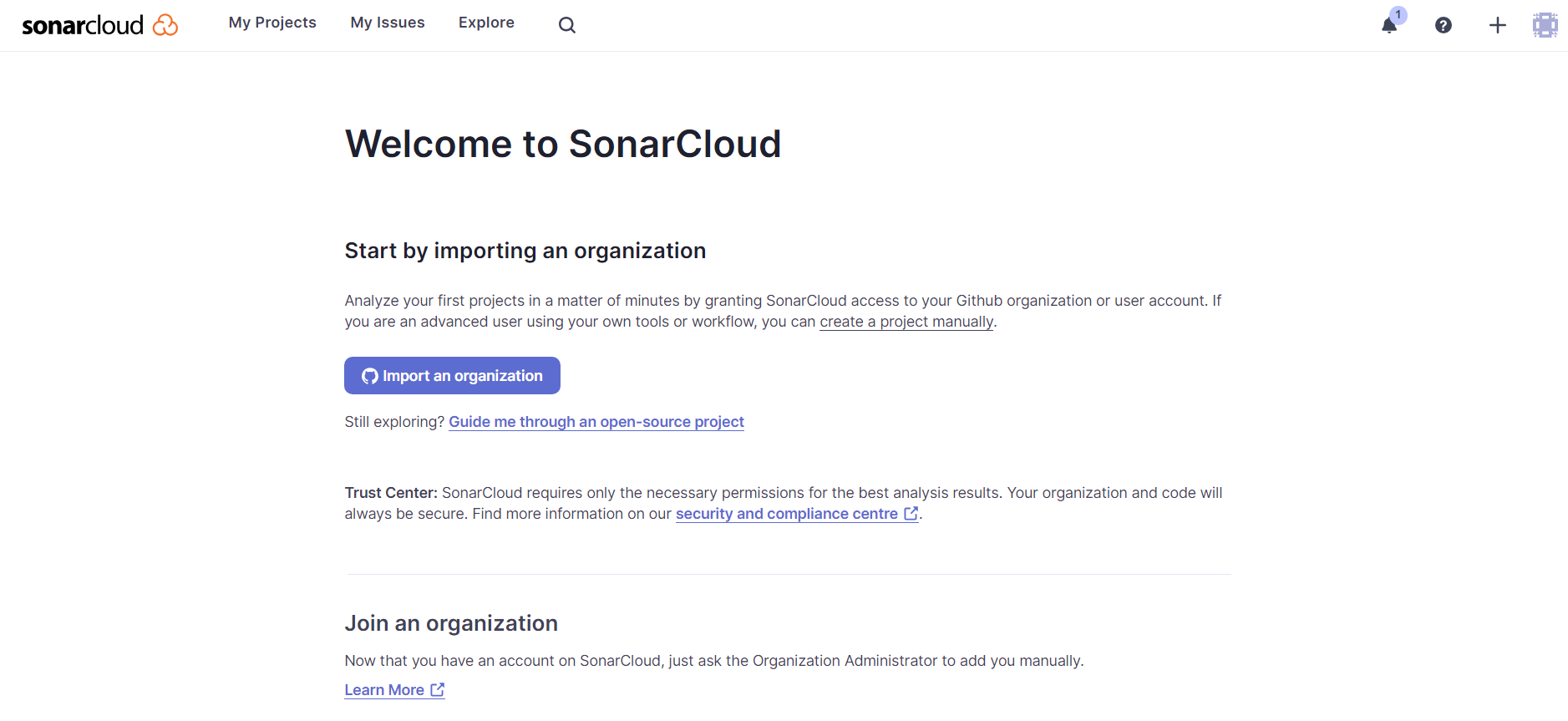Open the notifications bell icon
The height and width of the screenshot is (721, 1568).
[1389, 25]
